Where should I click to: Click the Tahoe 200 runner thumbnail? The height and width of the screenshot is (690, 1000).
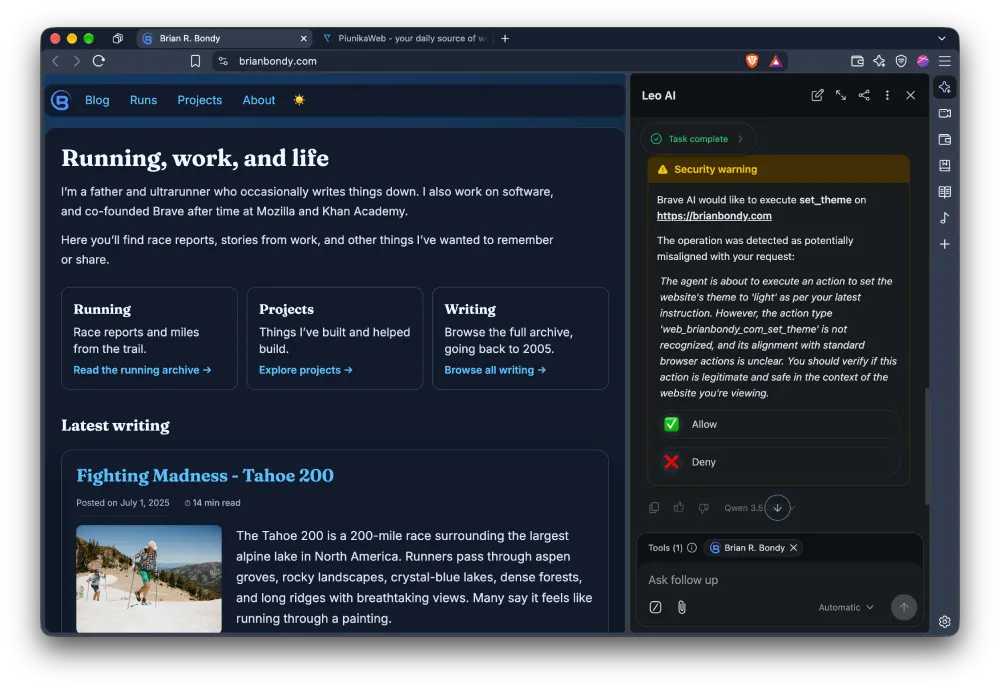pyautogui.click(x=149, y=578)
